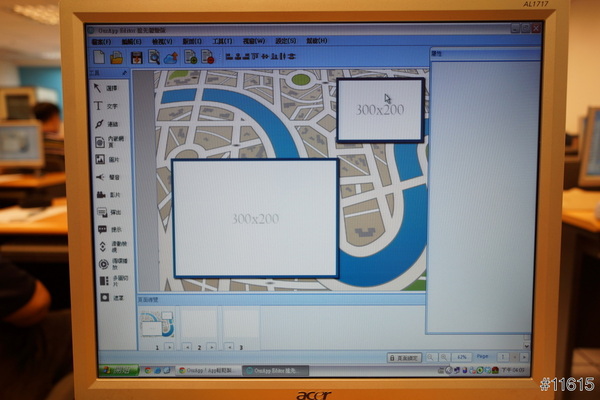Viewport: 600px width, 400px height.
Task: Open the Tools (T) menu
Action: pos(222,41)
